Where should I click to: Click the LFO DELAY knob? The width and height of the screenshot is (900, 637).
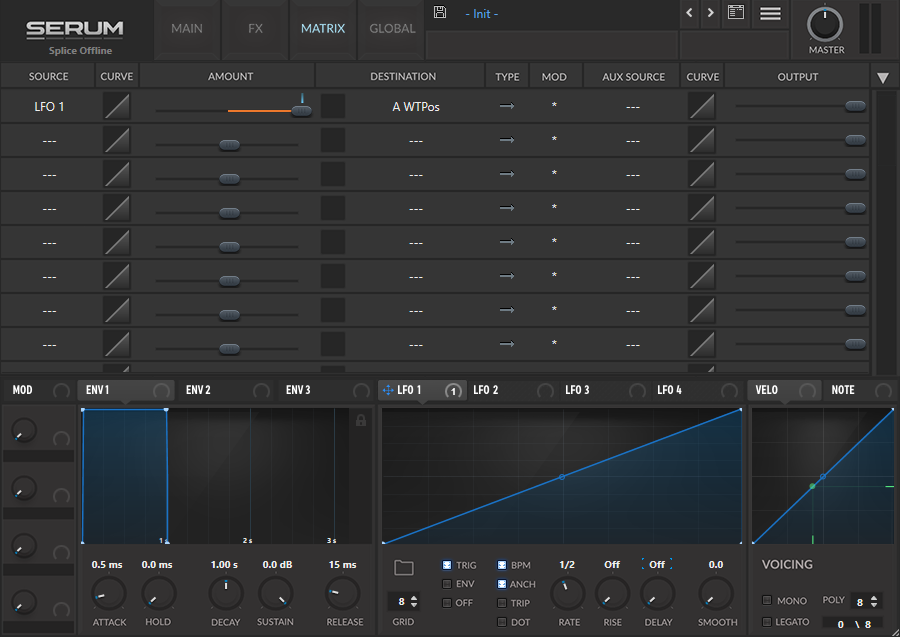pyautogui.click(x=658, y=593)
